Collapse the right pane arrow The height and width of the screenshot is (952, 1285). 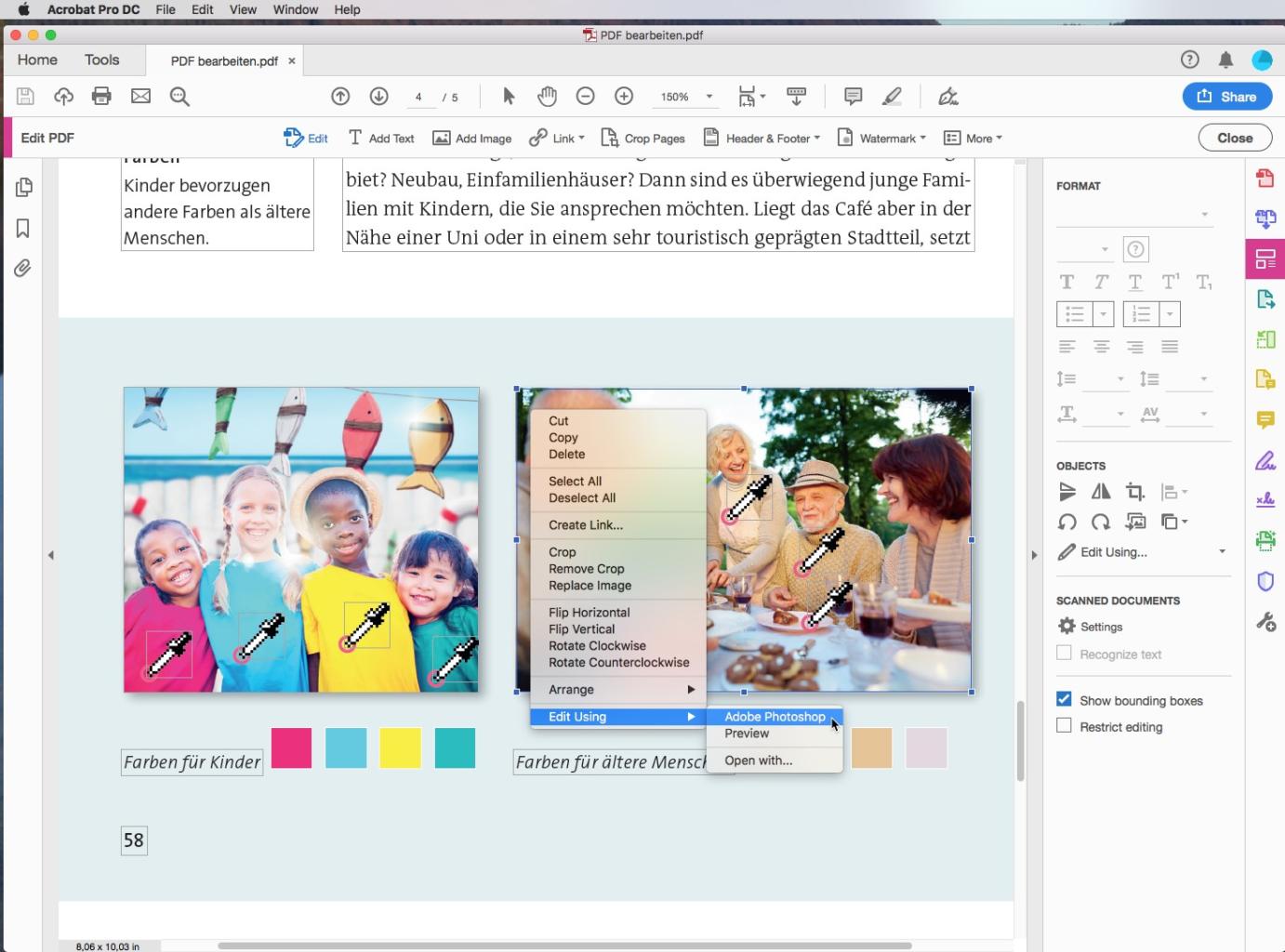click(x=1034, y=555)
